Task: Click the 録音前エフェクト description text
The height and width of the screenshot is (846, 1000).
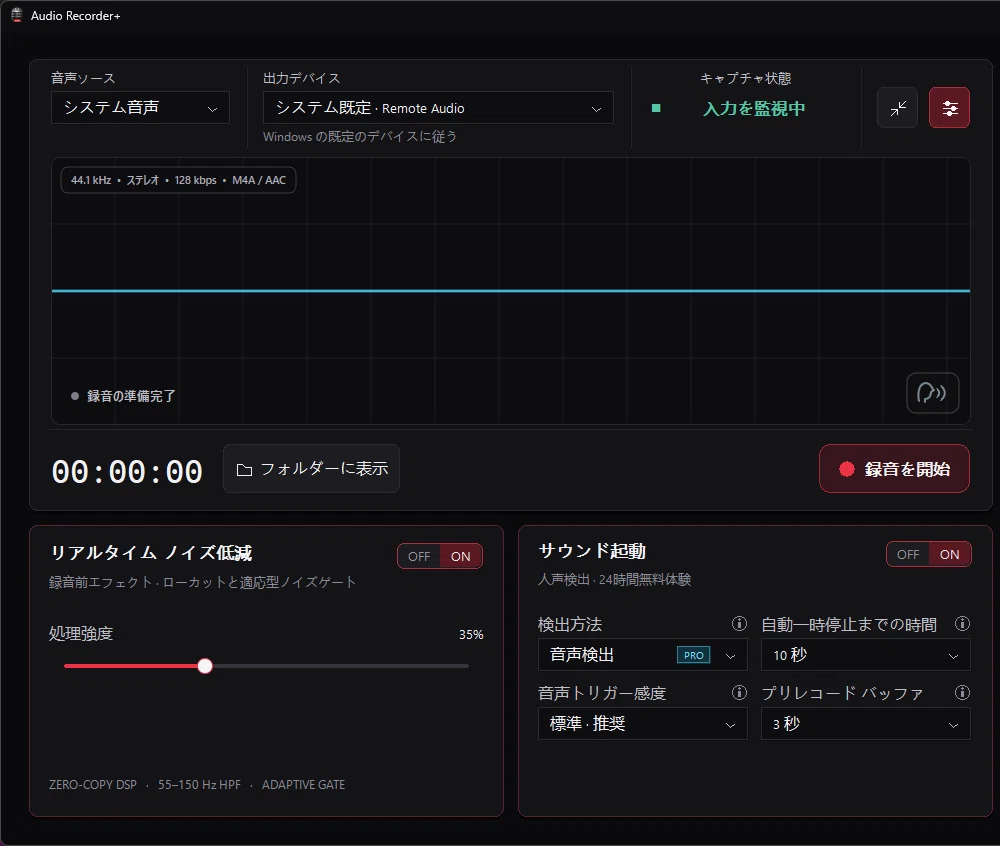Action: [202, 582]
